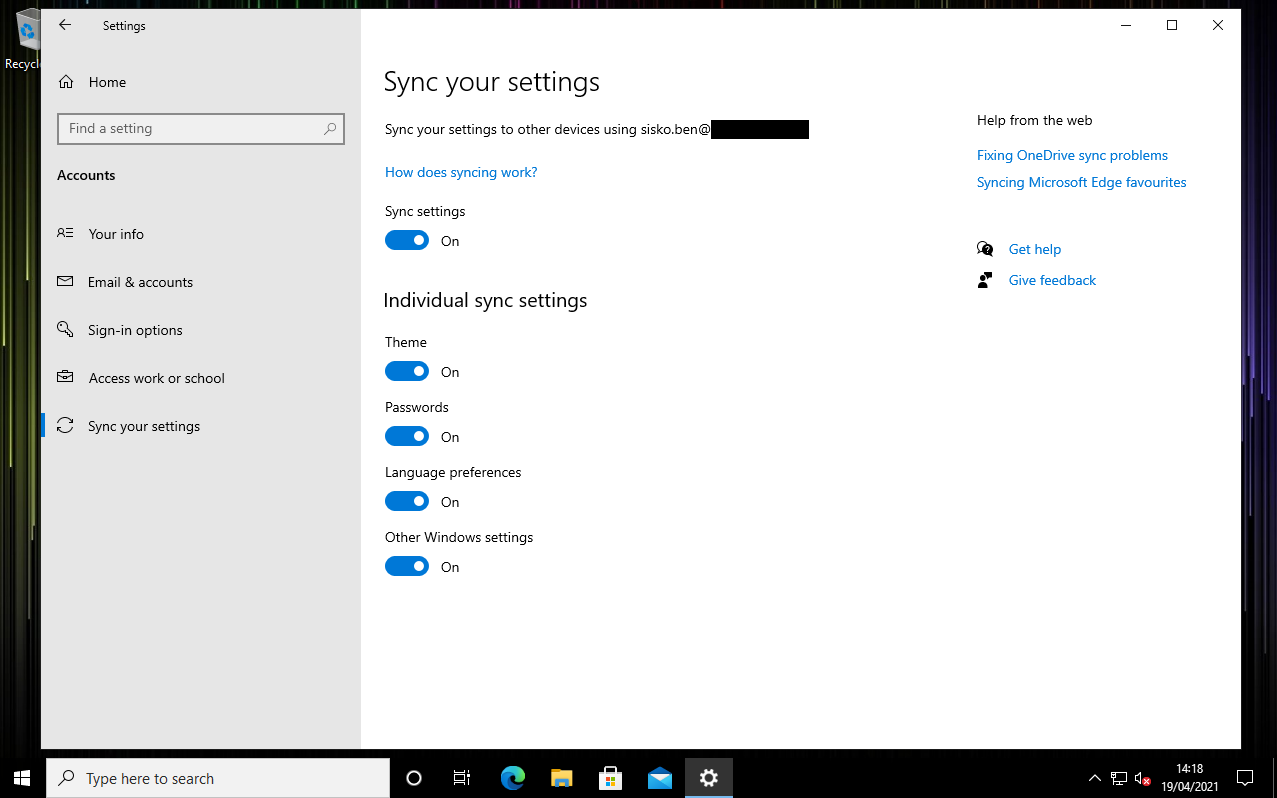Click the Sign-in options key icon

65,329
